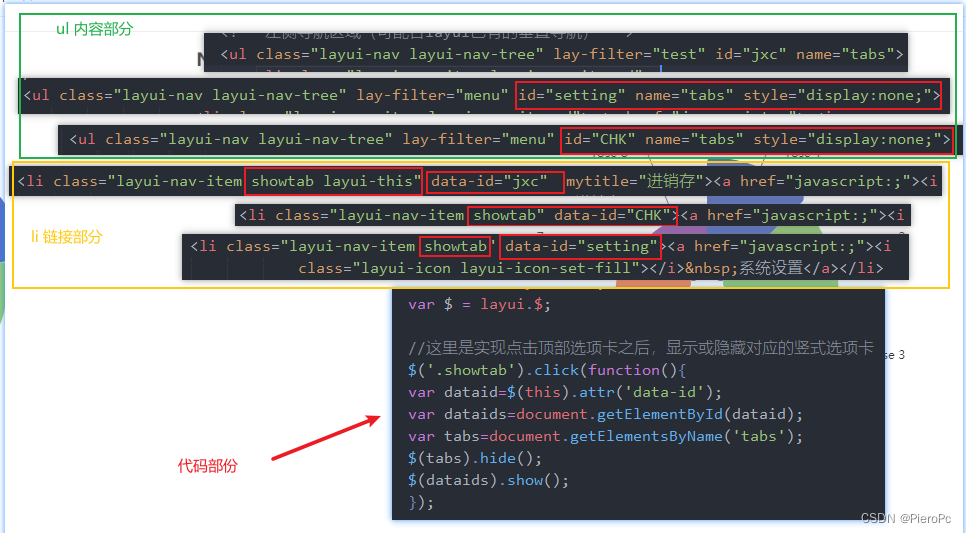Select the "var dataid=$(this).attr('data-id');" line
This screenshot has width=966, height=533.
[564, 393]
